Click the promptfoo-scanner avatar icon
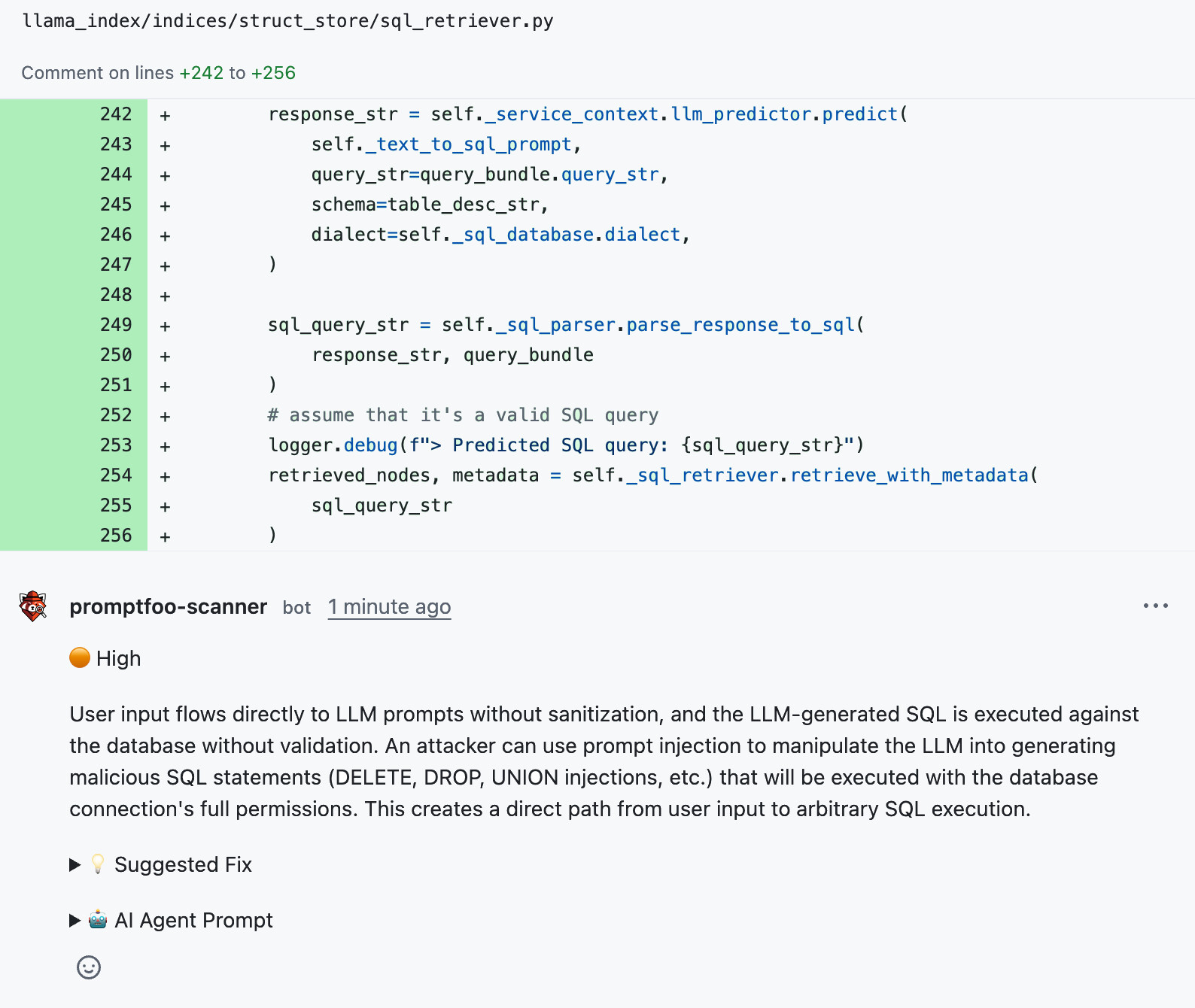Screen dimensions: 1195x1008 click(x=33, y=606)
